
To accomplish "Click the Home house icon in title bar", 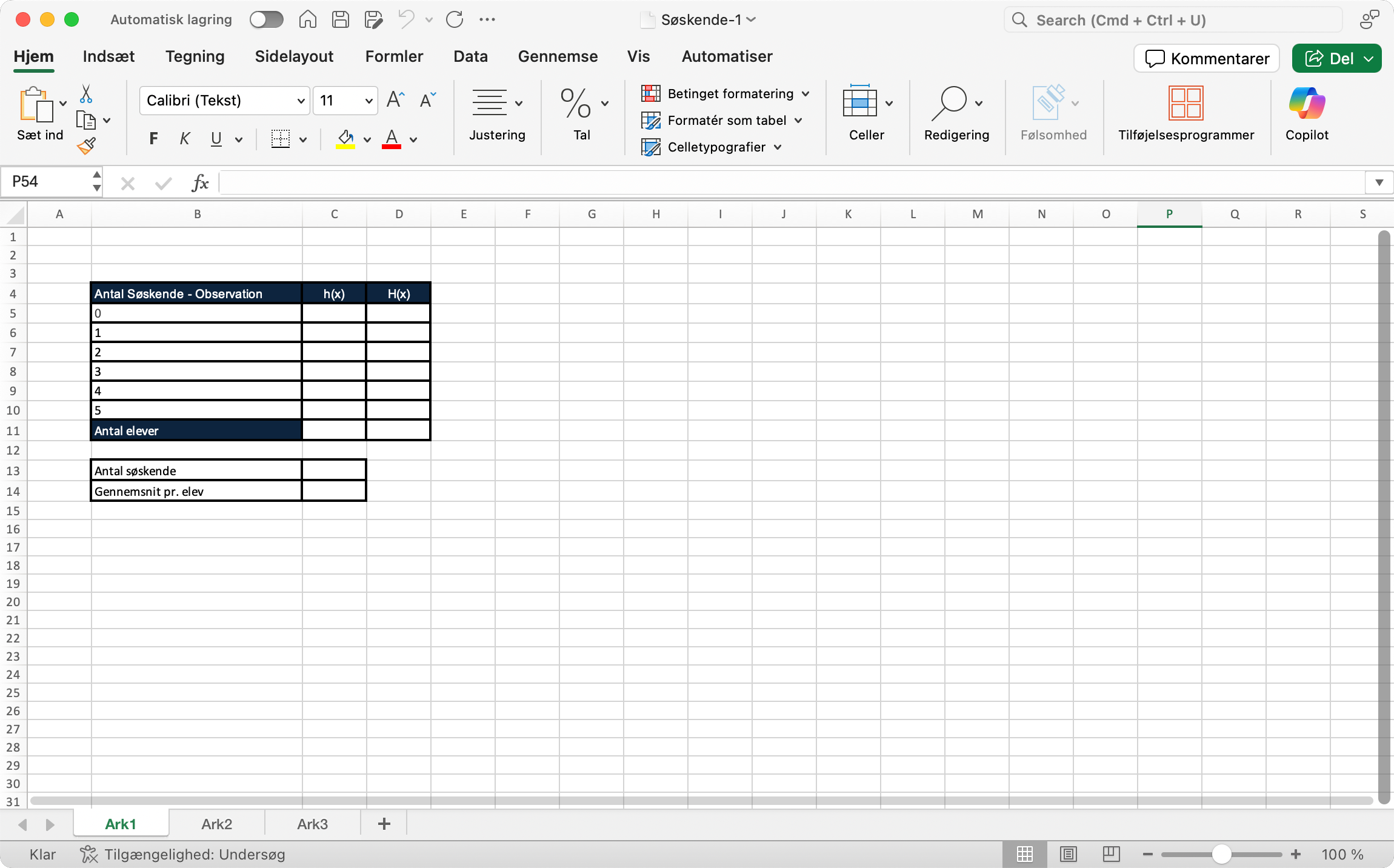I will (308, 20).
